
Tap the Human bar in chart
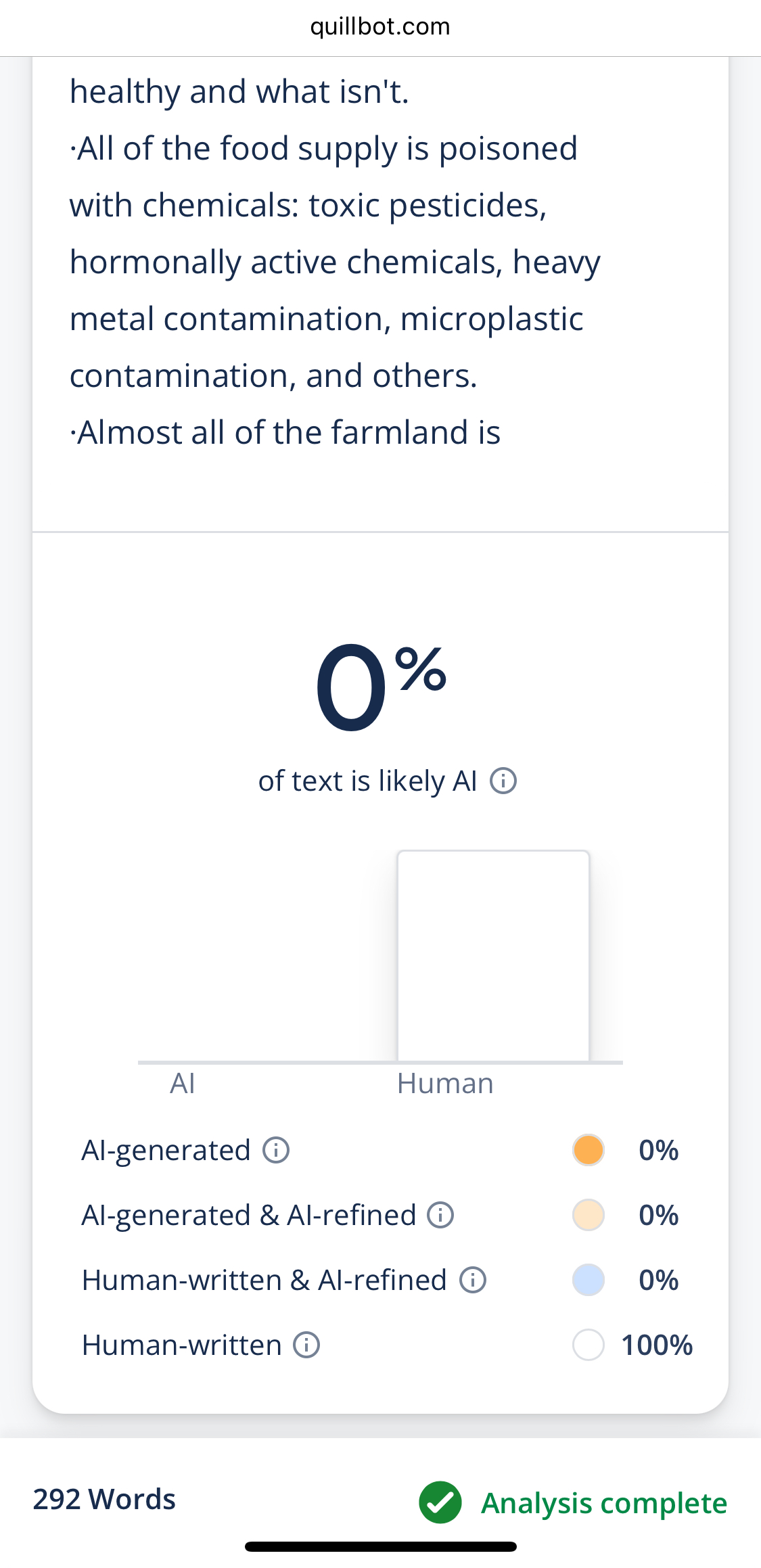(x=493, y=956)
